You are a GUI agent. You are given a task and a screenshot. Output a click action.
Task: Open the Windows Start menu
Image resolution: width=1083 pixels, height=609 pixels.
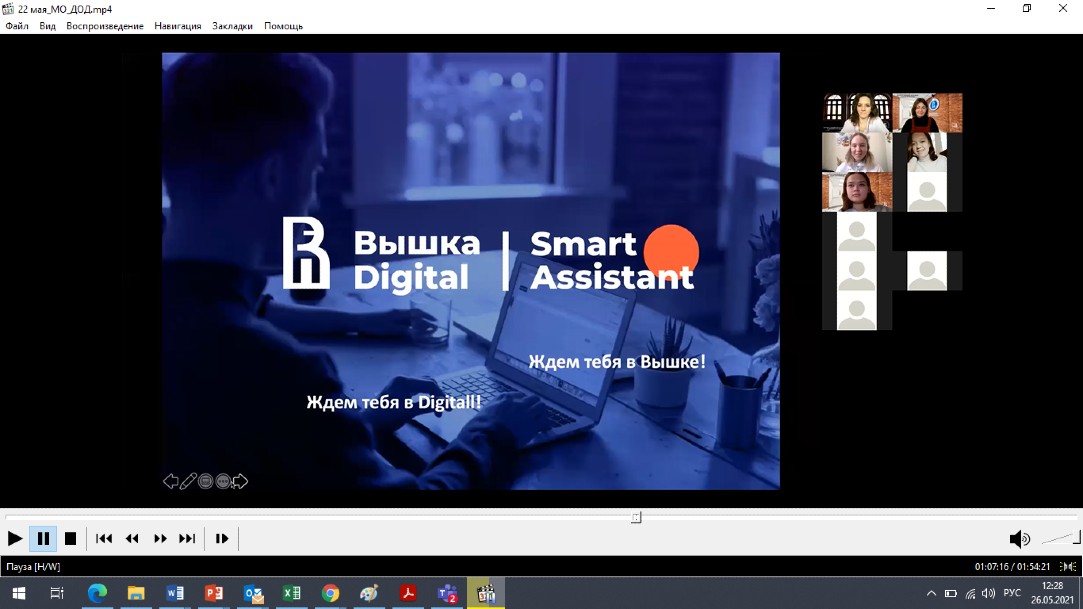tap(19, 593)
